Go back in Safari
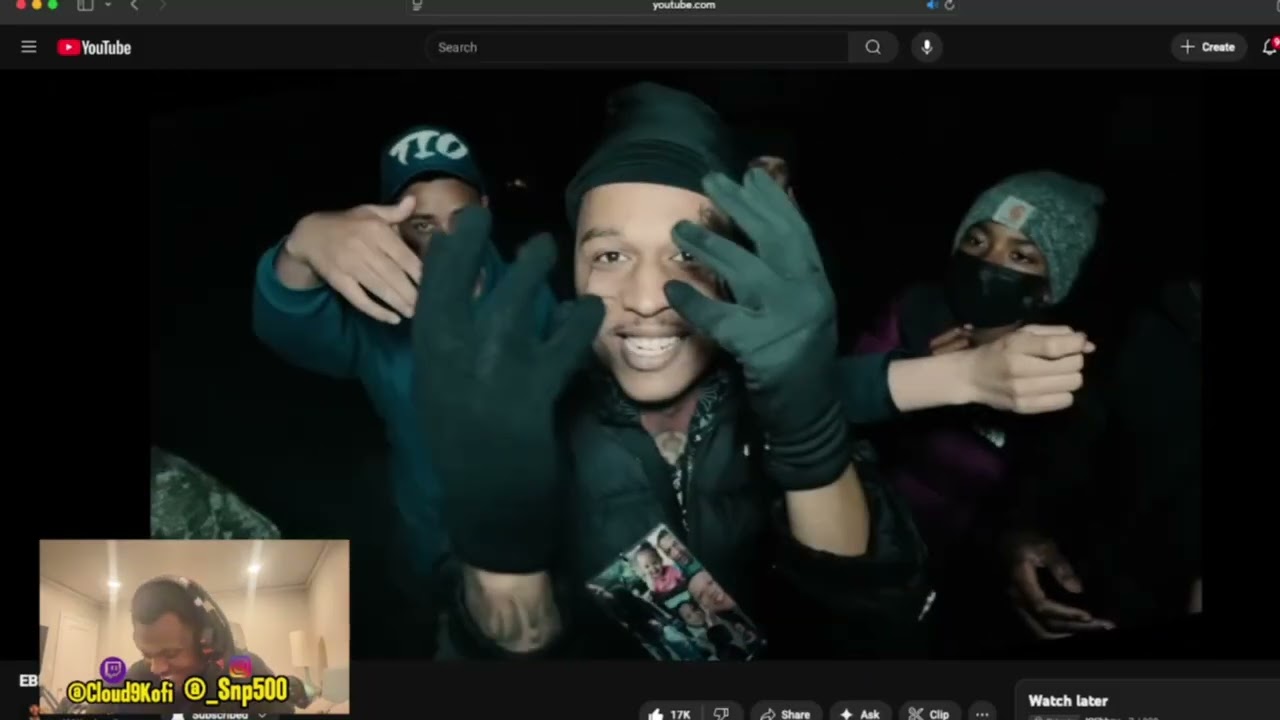 pyautogui.click(x=135, y=5)
